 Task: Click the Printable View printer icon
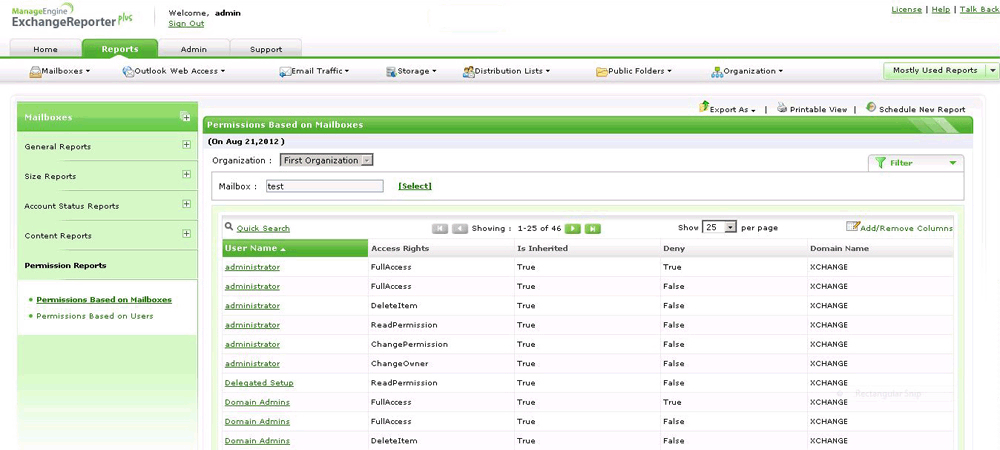782,108
